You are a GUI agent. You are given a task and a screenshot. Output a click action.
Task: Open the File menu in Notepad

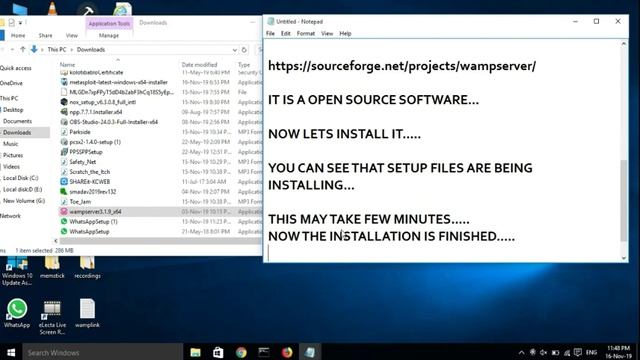pos(270,33)
